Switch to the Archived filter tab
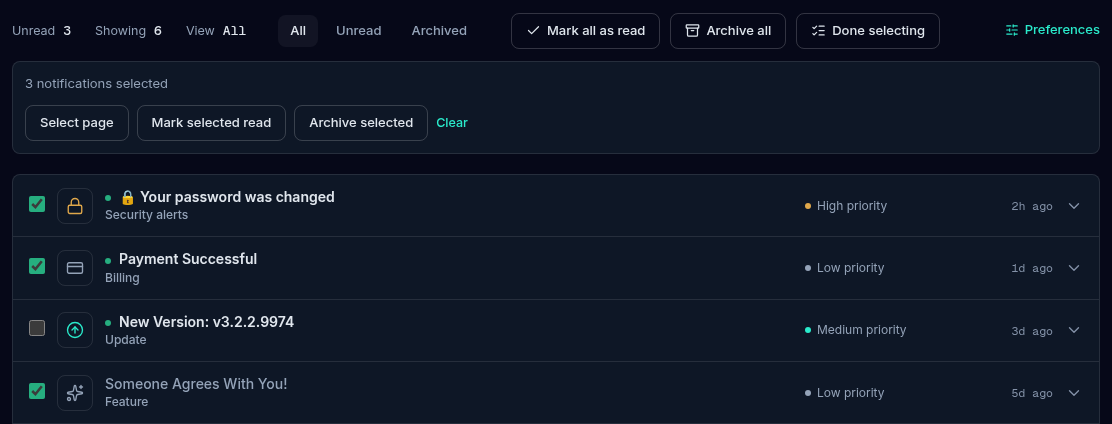The width and height of the screenshot is (1112, 424). [439, 30]
